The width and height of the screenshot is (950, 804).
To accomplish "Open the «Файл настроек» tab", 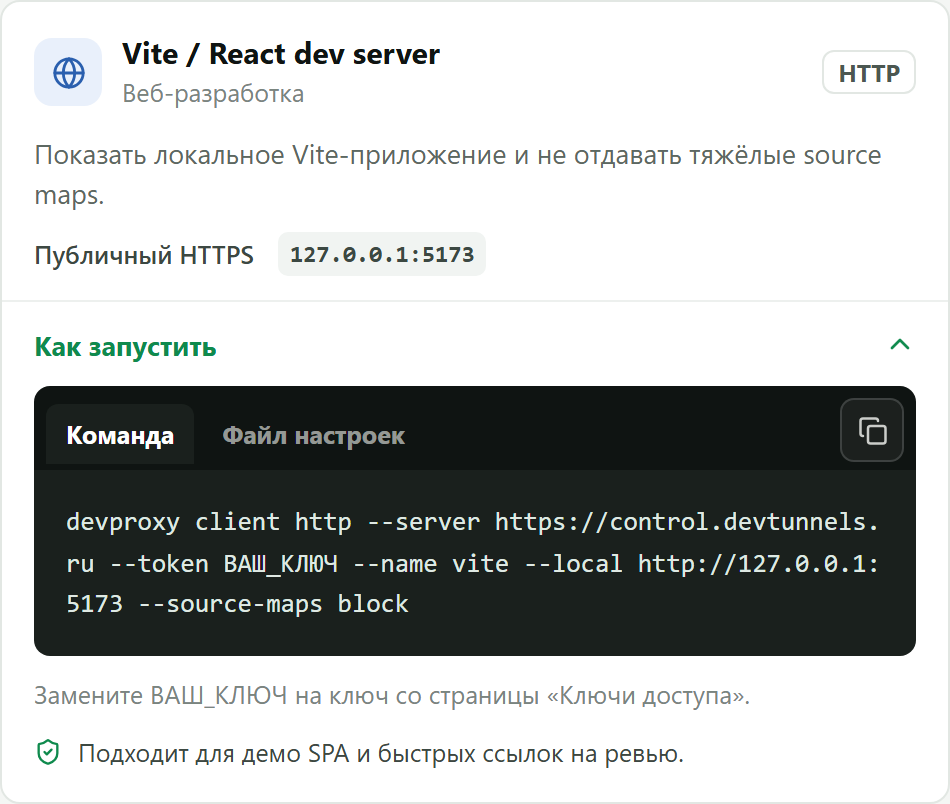I will (313, 436).
